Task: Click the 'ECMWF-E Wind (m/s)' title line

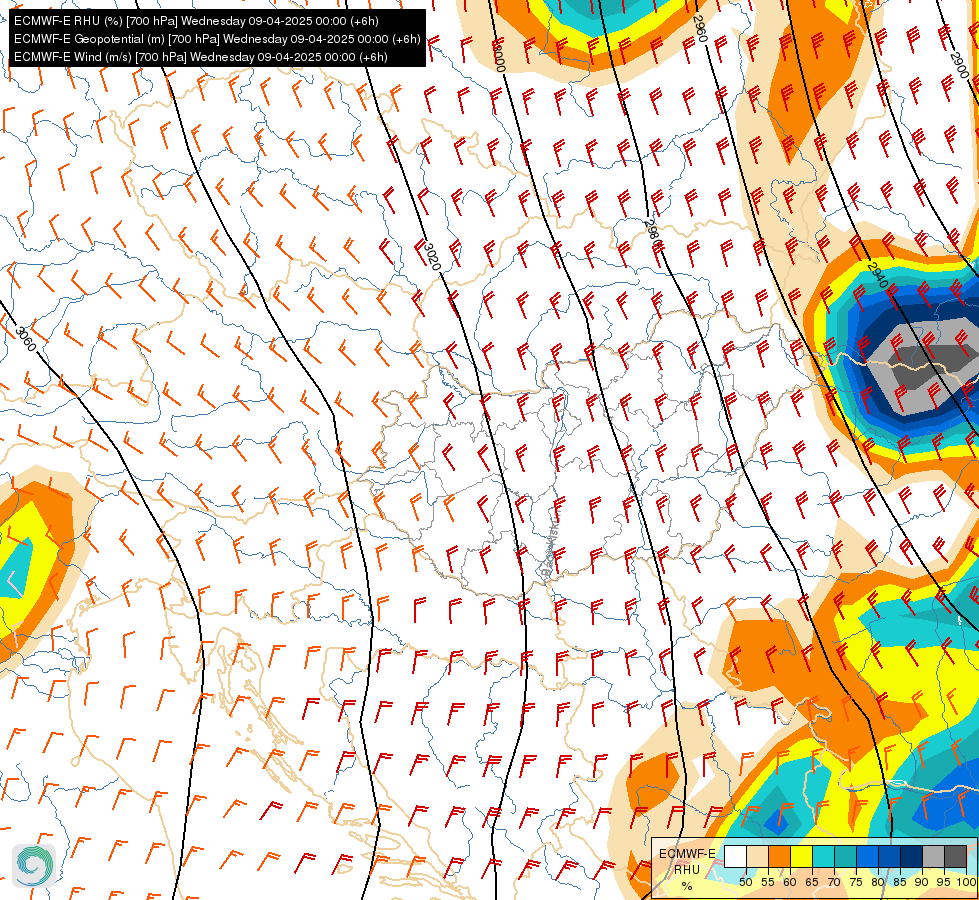Action: (200, 57)
